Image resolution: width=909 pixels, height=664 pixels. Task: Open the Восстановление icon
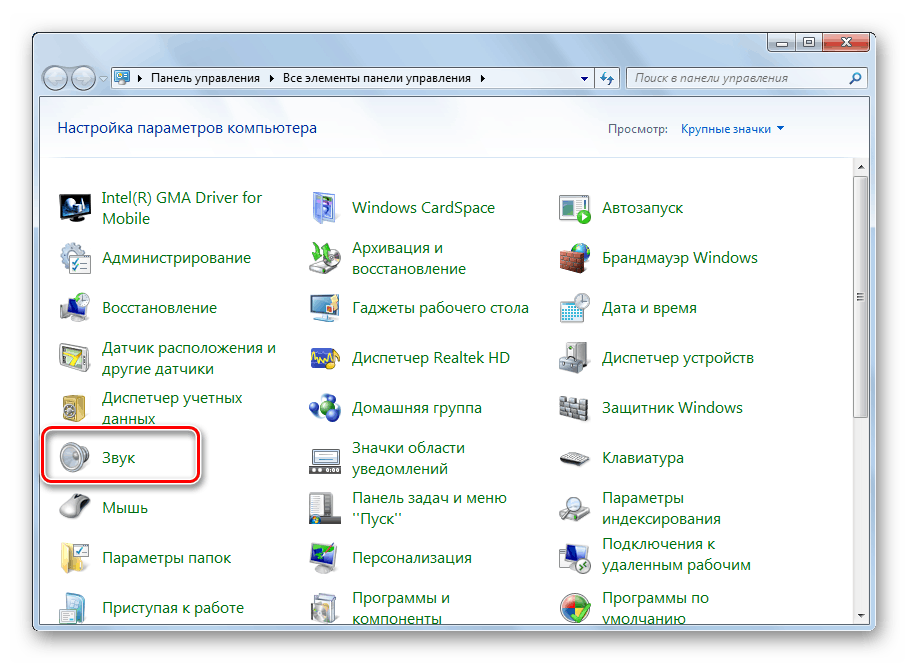[75, 308]
